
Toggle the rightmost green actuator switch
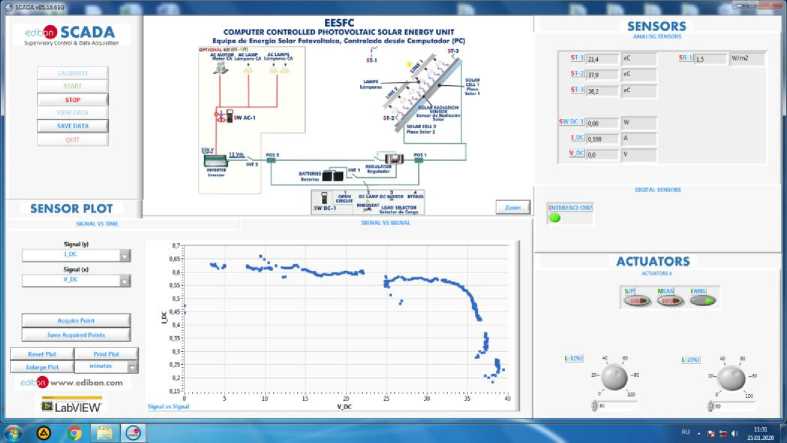click(x=702, y=299)
